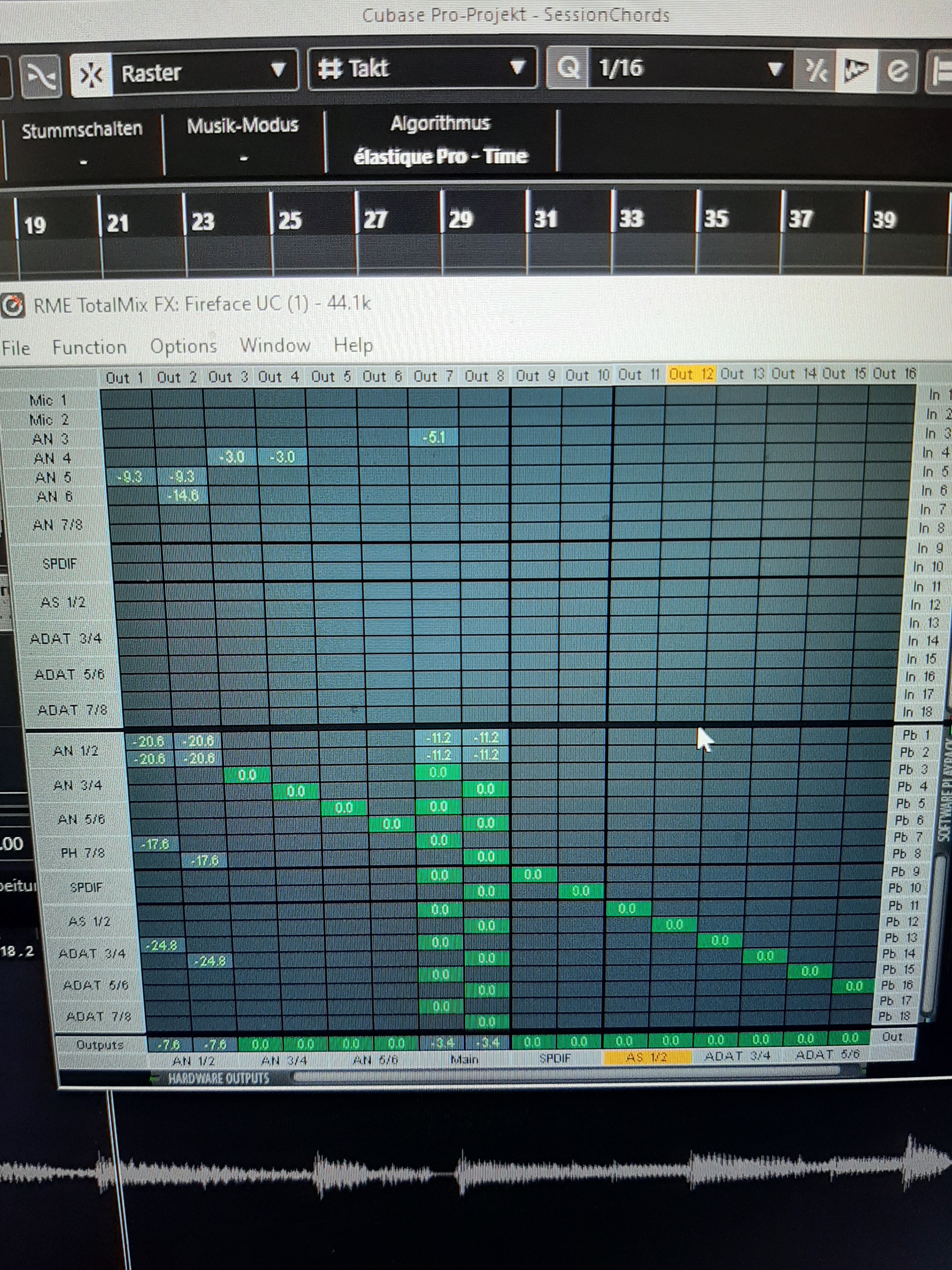Click the Mic 1 input row label
This screenshot has height=1270, width=952.
coord(48,400)
